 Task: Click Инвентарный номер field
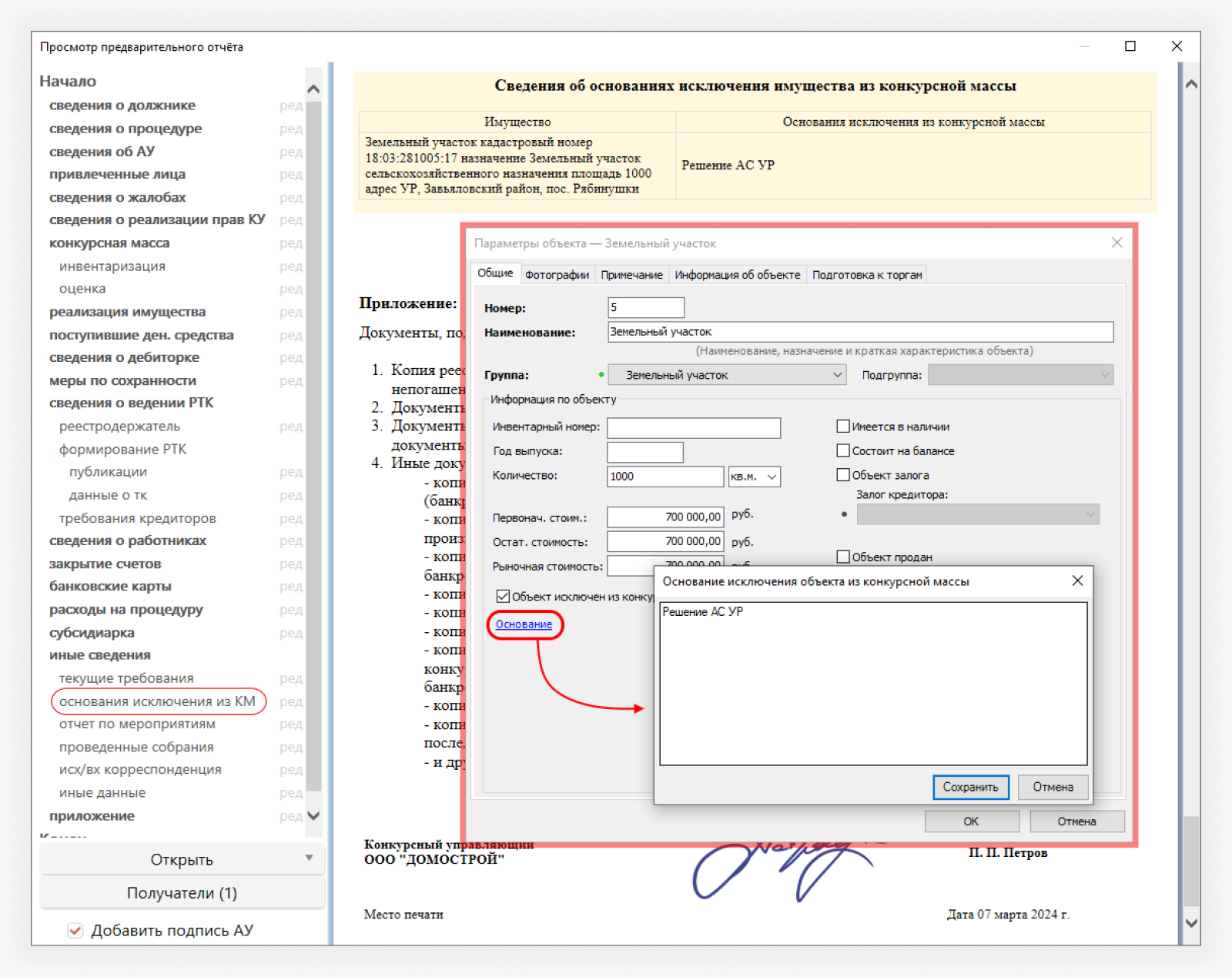click(694, 428)
